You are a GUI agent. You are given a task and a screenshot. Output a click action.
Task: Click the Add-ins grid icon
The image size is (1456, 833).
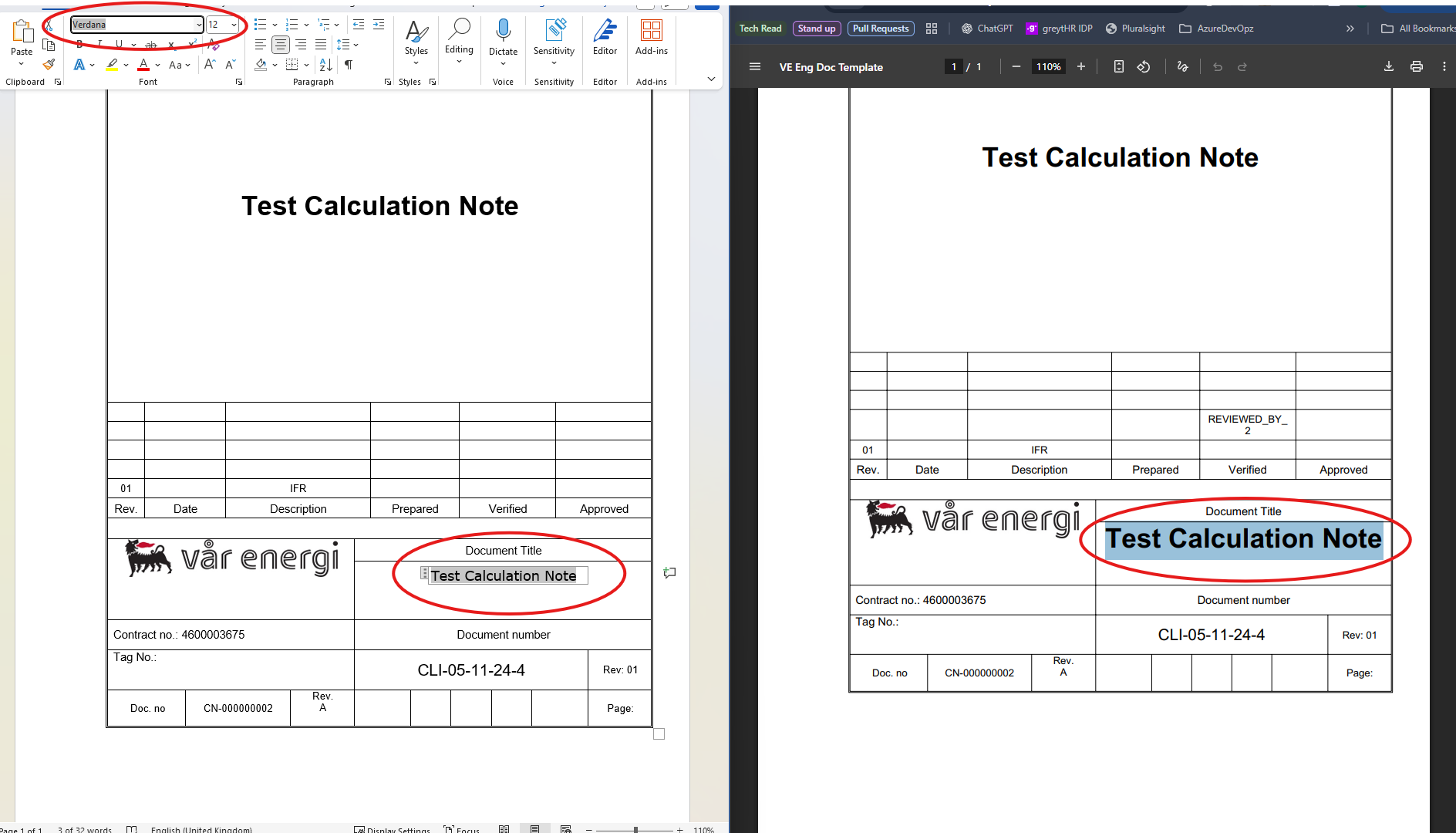click(x=651, y=31)
